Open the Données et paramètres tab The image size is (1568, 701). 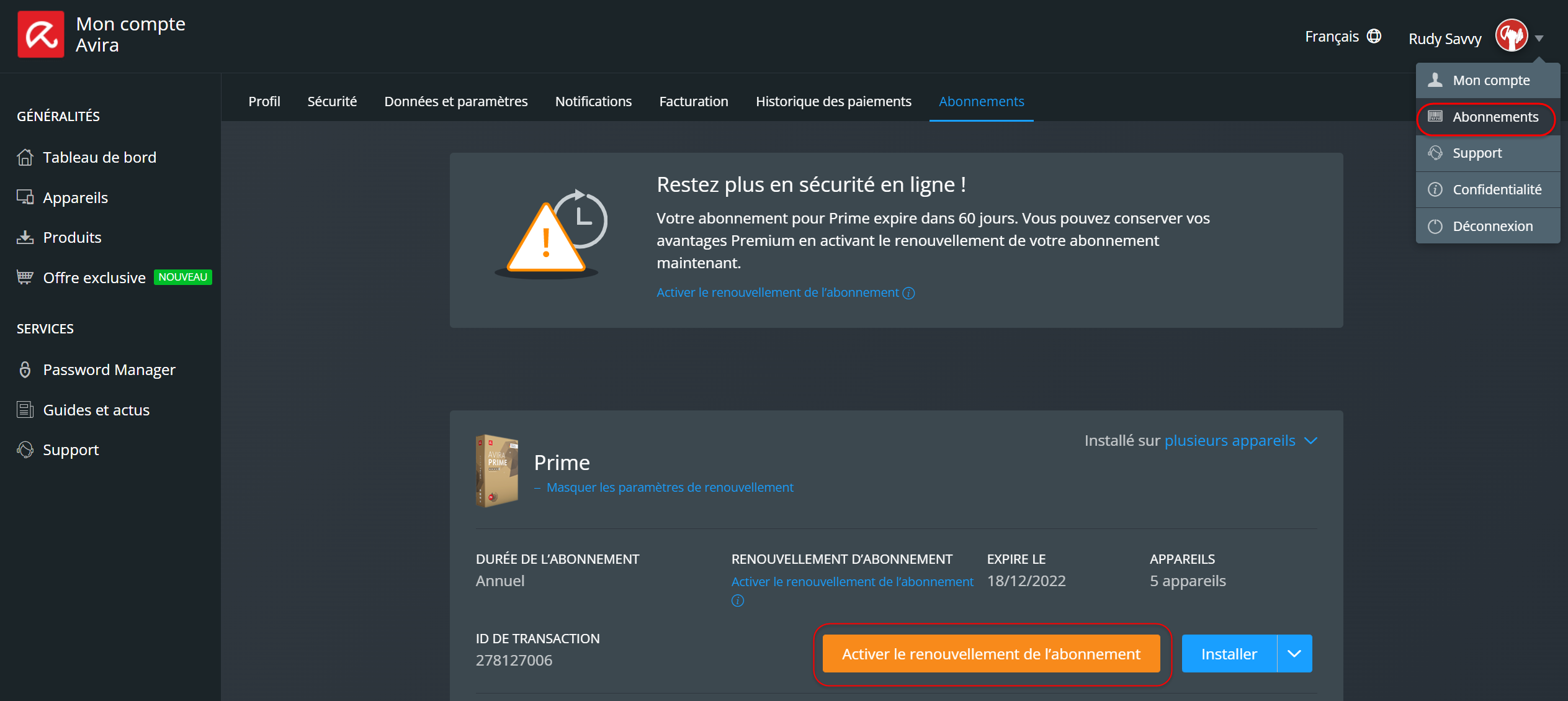tap(456, 101)
